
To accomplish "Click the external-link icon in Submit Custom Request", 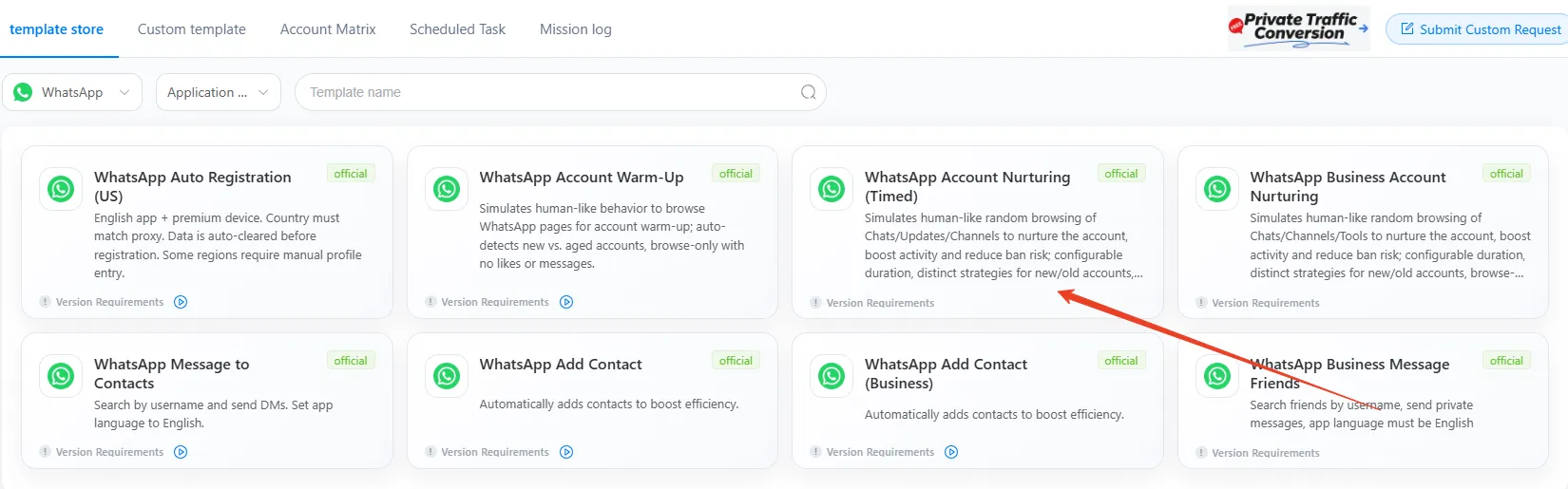I will (1407, 28).
